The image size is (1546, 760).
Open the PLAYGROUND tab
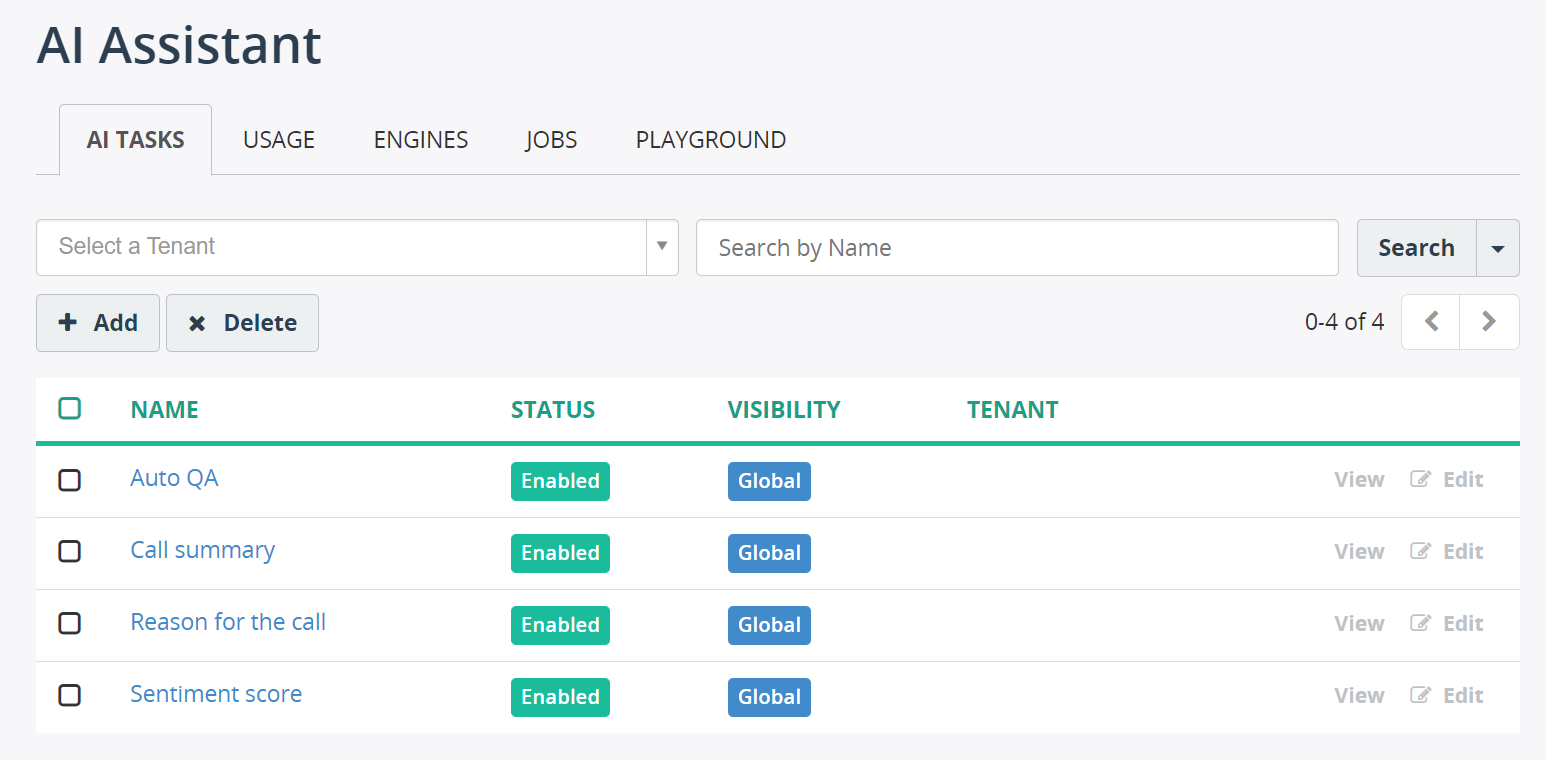711,140
